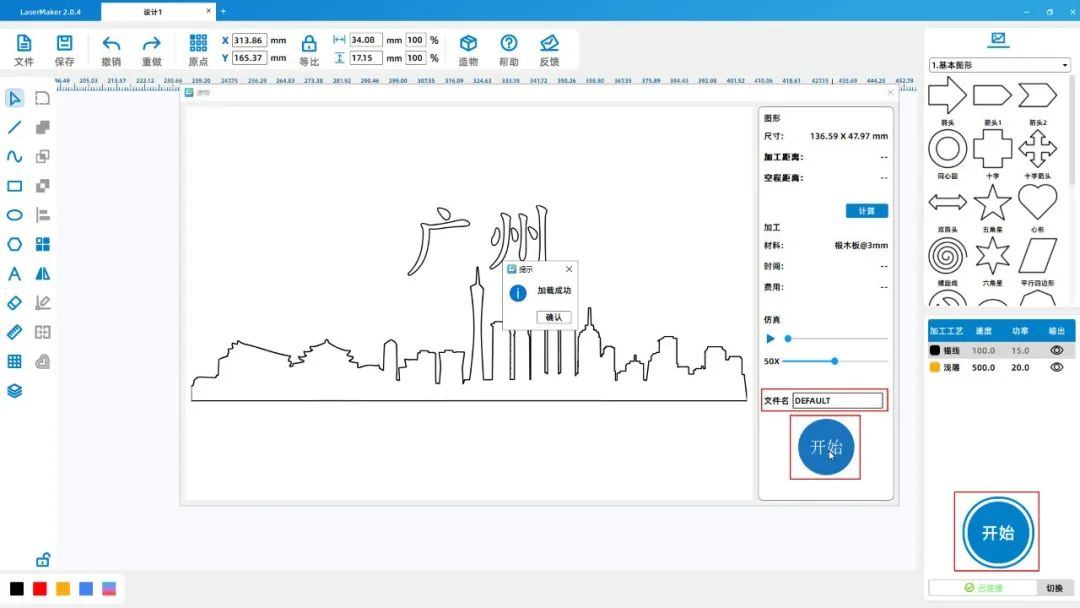The image size is (1080, 608).
Task: Select the ellipse drawing tool
Action: (15, 215)
